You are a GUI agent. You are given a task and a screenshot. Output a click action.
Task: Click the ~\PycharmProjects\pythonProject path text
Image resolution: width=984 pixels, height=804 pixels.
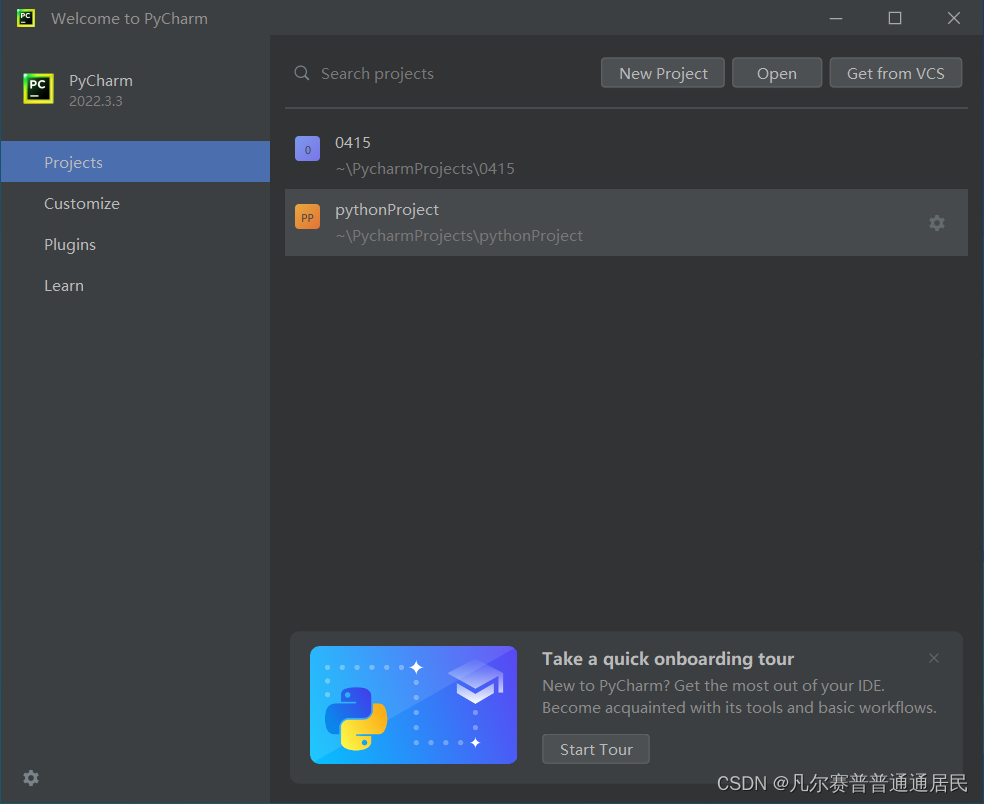coord(459,236)
